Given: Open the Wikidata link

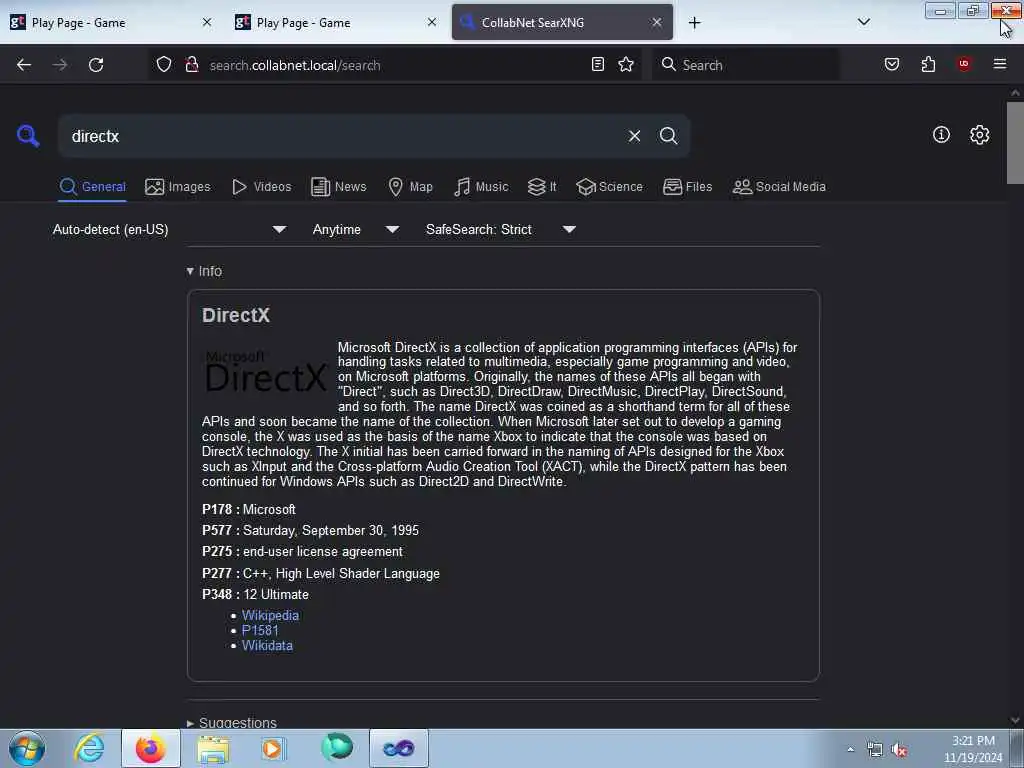Looking at the screenshot, I should pos(267,645).
